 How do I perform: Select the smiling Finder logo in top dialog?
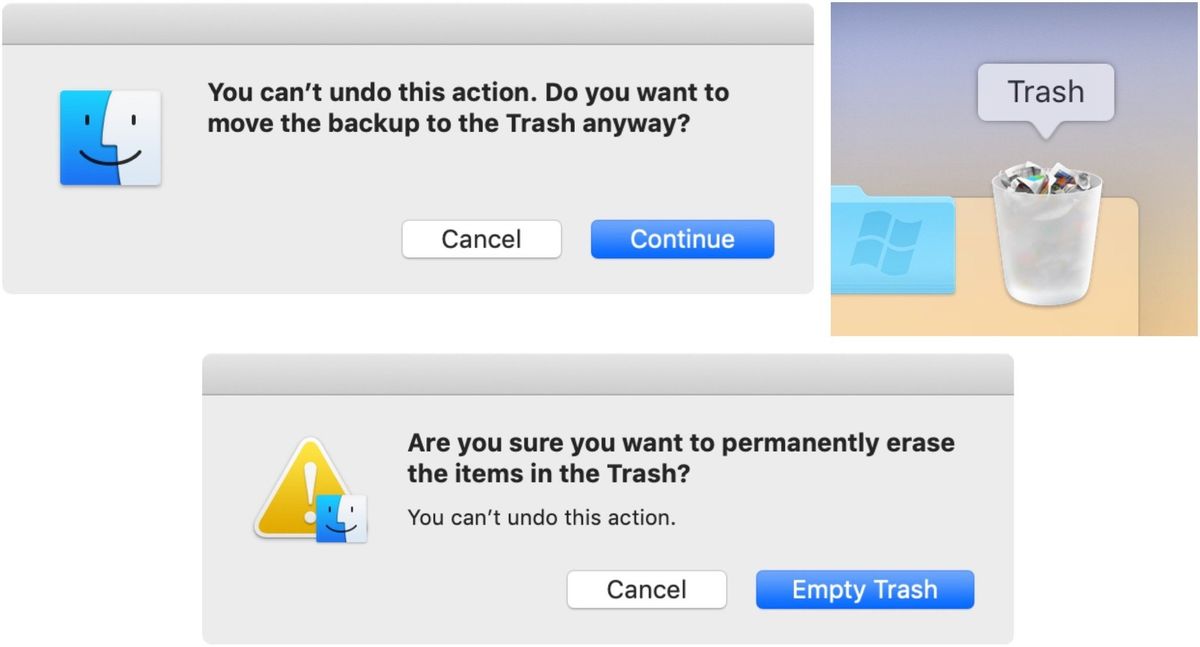110,139
